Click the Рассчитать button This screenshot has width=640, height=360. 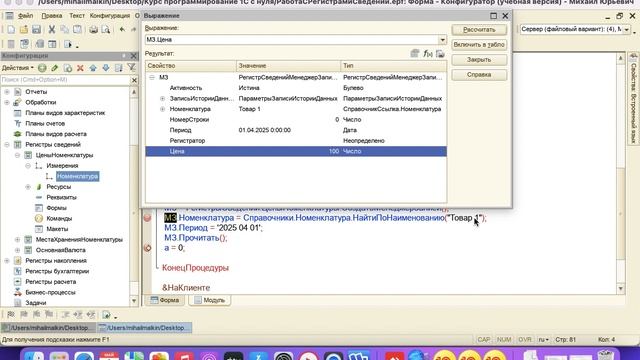click(x=479, y=29)
